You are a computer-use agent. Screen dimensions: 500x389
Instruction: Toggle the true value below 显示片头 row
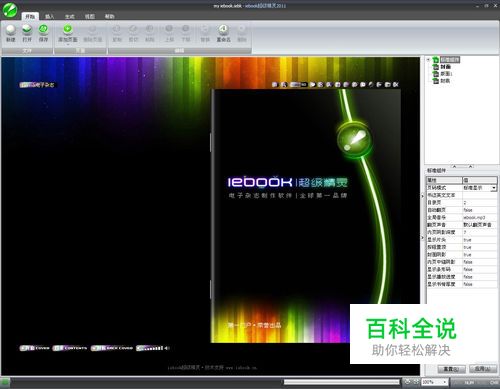click(479, 247)
